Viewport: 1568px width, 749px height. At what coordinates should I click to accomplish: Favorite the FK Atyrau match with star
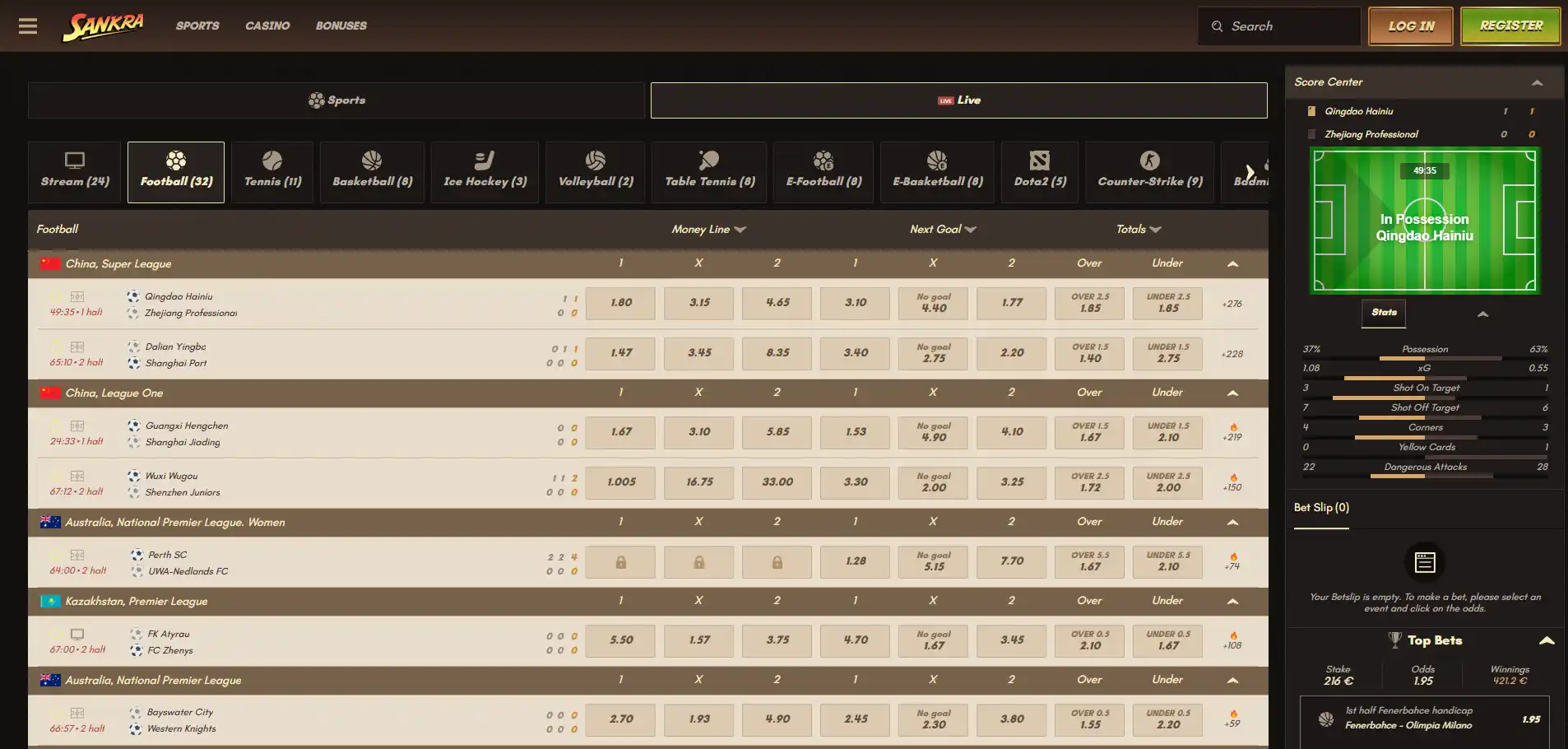[x=56, y=634]
